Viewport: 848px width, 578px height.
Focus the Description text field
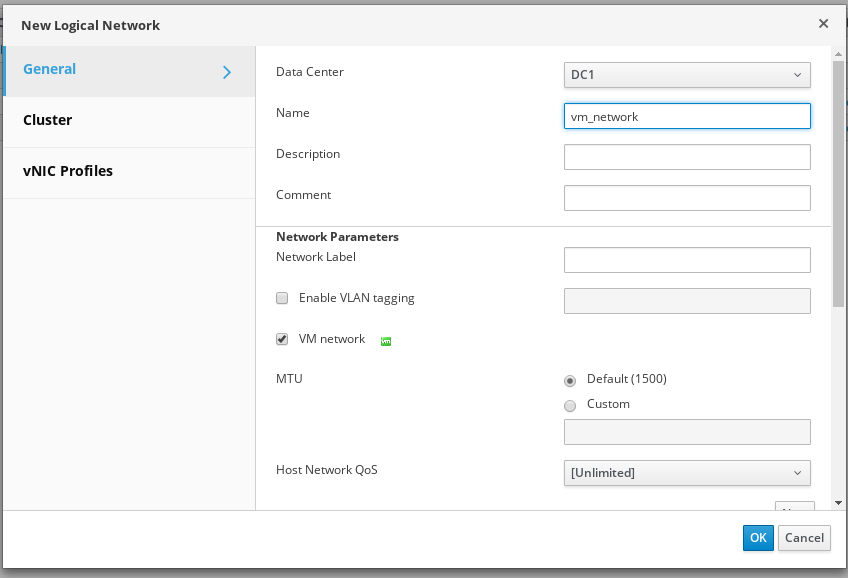[x=686, y=157]
